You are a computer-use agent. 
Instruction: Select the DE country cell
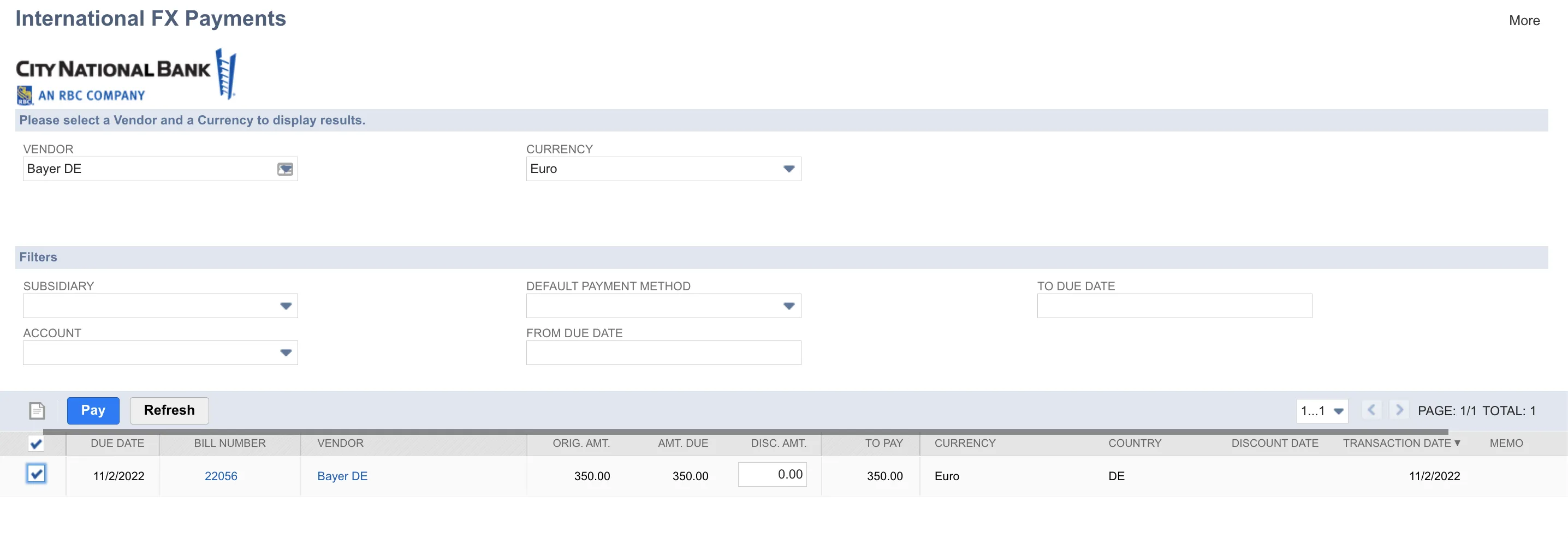click(x=1116, y=476)
